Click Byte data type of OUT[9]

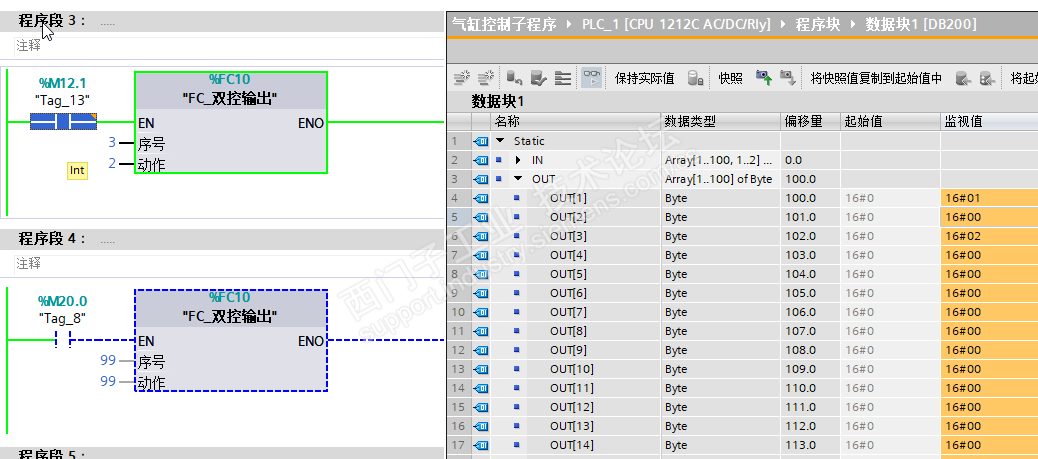point(721,350)
